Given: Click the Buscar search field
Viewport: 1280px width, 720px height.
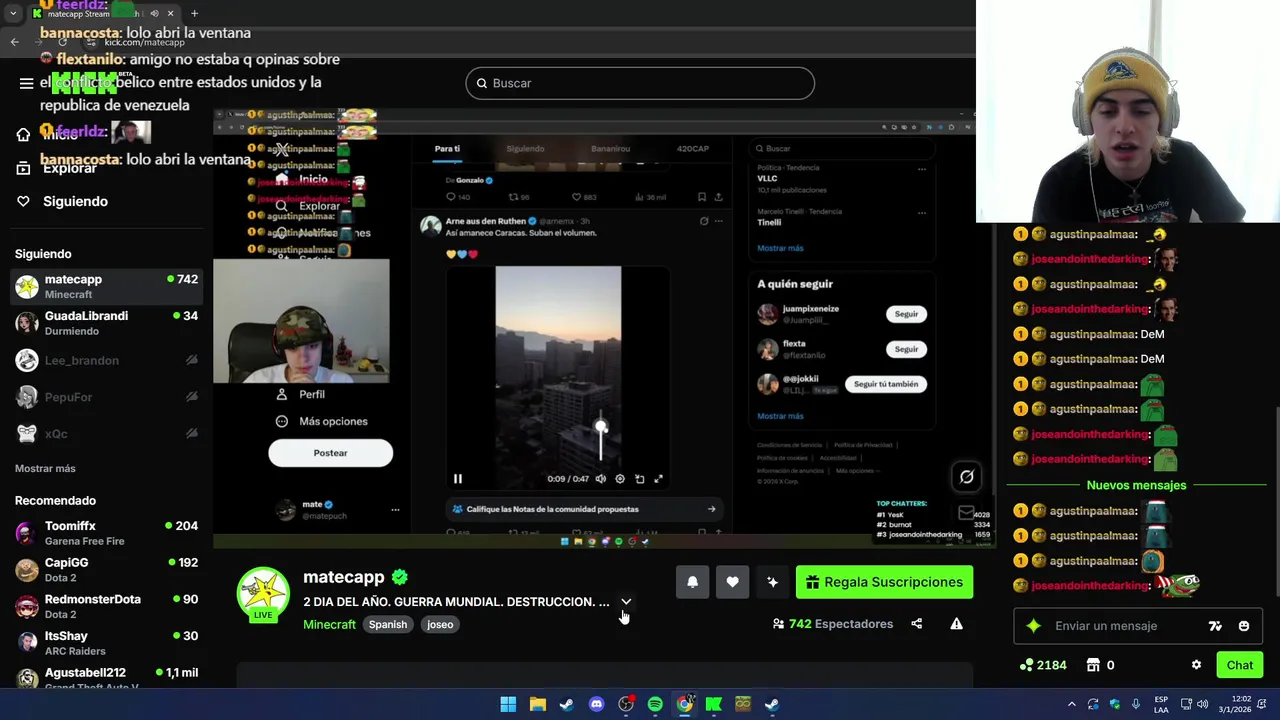Looking at the screenshot, I should (640, 83).
